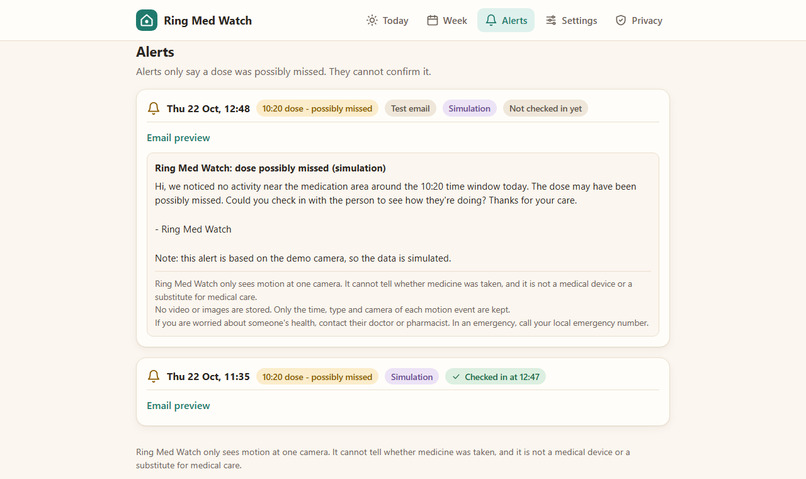Open the Settings tab

point(571,21)
